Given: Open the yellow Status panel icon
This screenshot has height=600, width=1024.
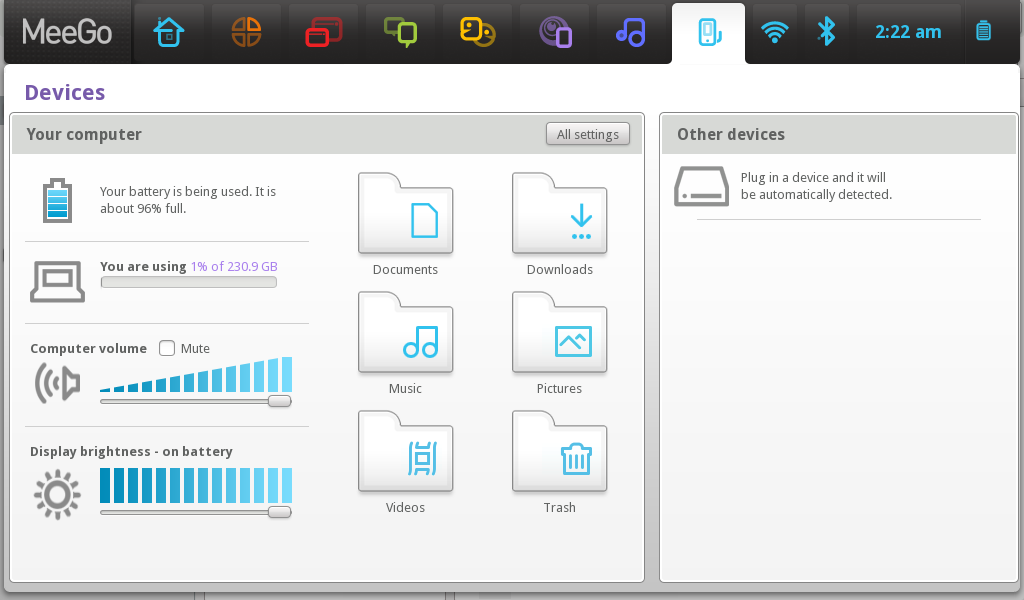Looking at the screenshot, I should pyautogui.click(x=476, y=31).
